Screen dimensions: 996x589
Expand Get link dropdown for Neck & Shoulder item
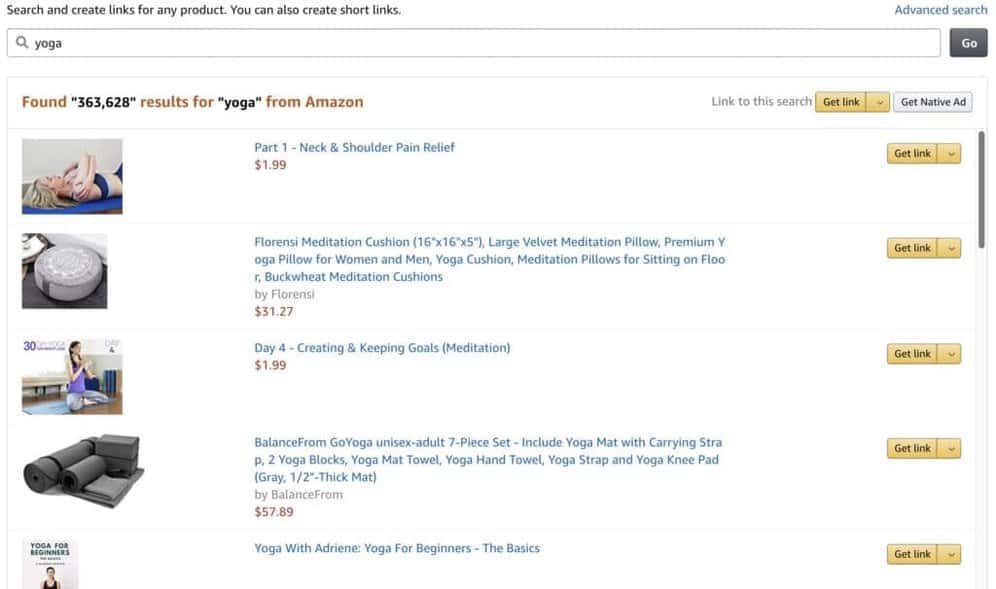click(x=950, y=154)
